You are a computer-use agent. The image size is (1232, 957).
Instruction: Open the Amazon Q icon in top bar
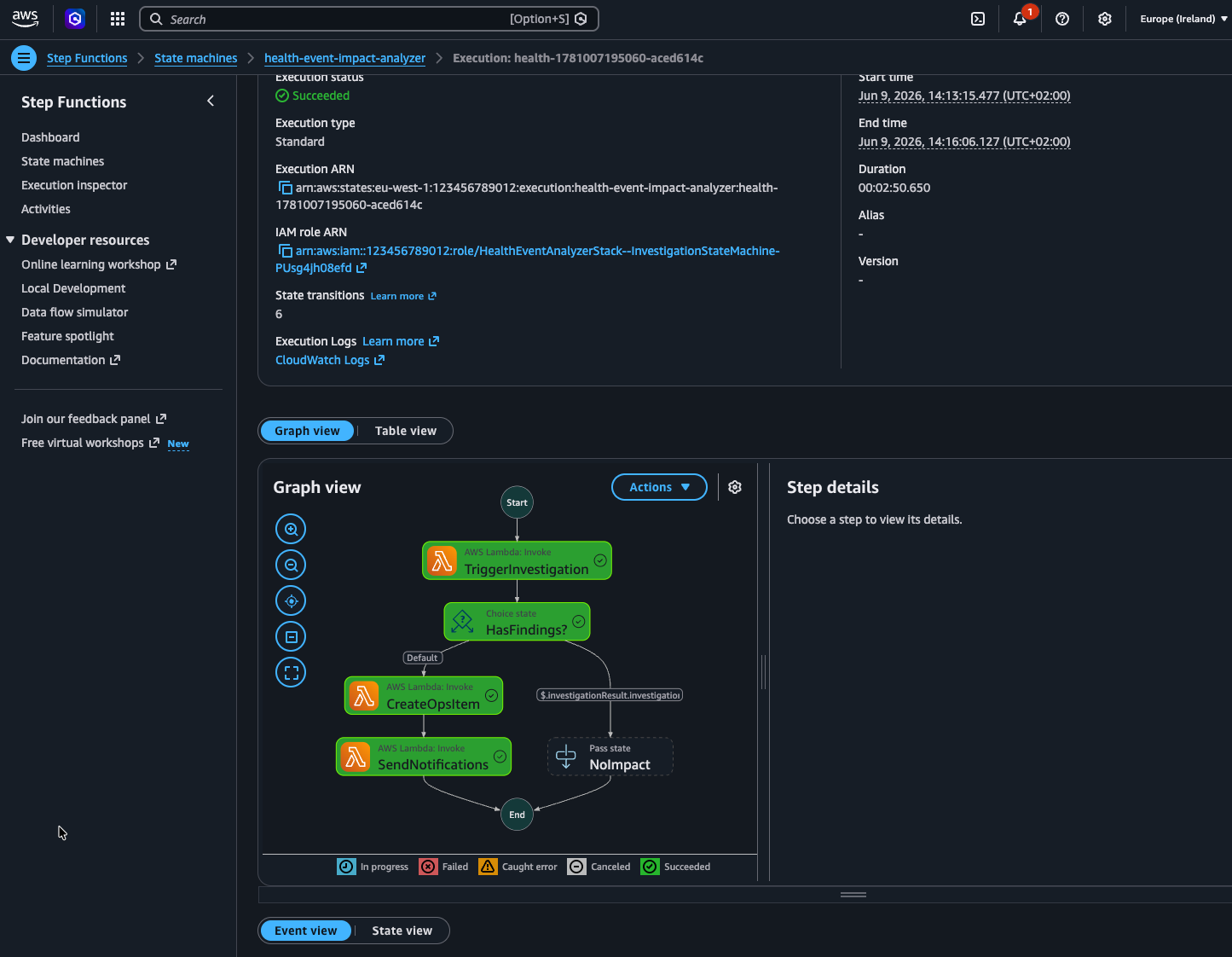(x=75, y=19)
